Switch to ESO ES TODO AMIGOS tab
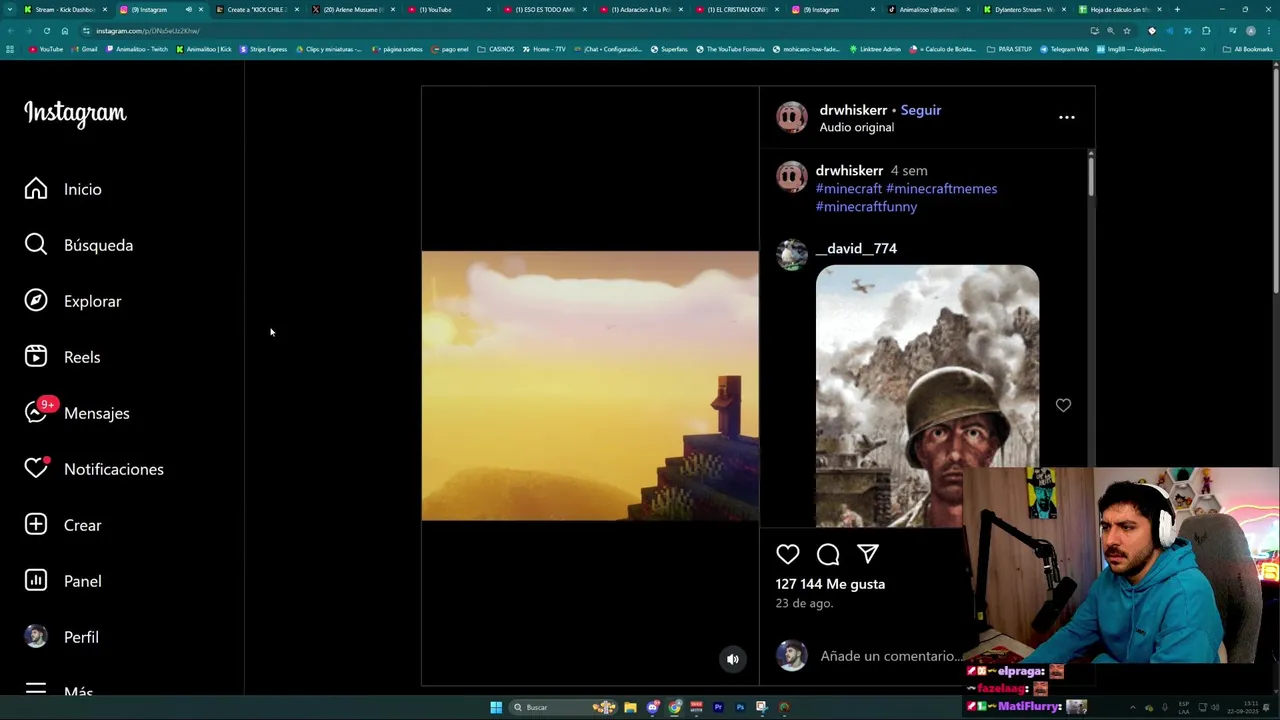1280x720 pixels. 545,9
